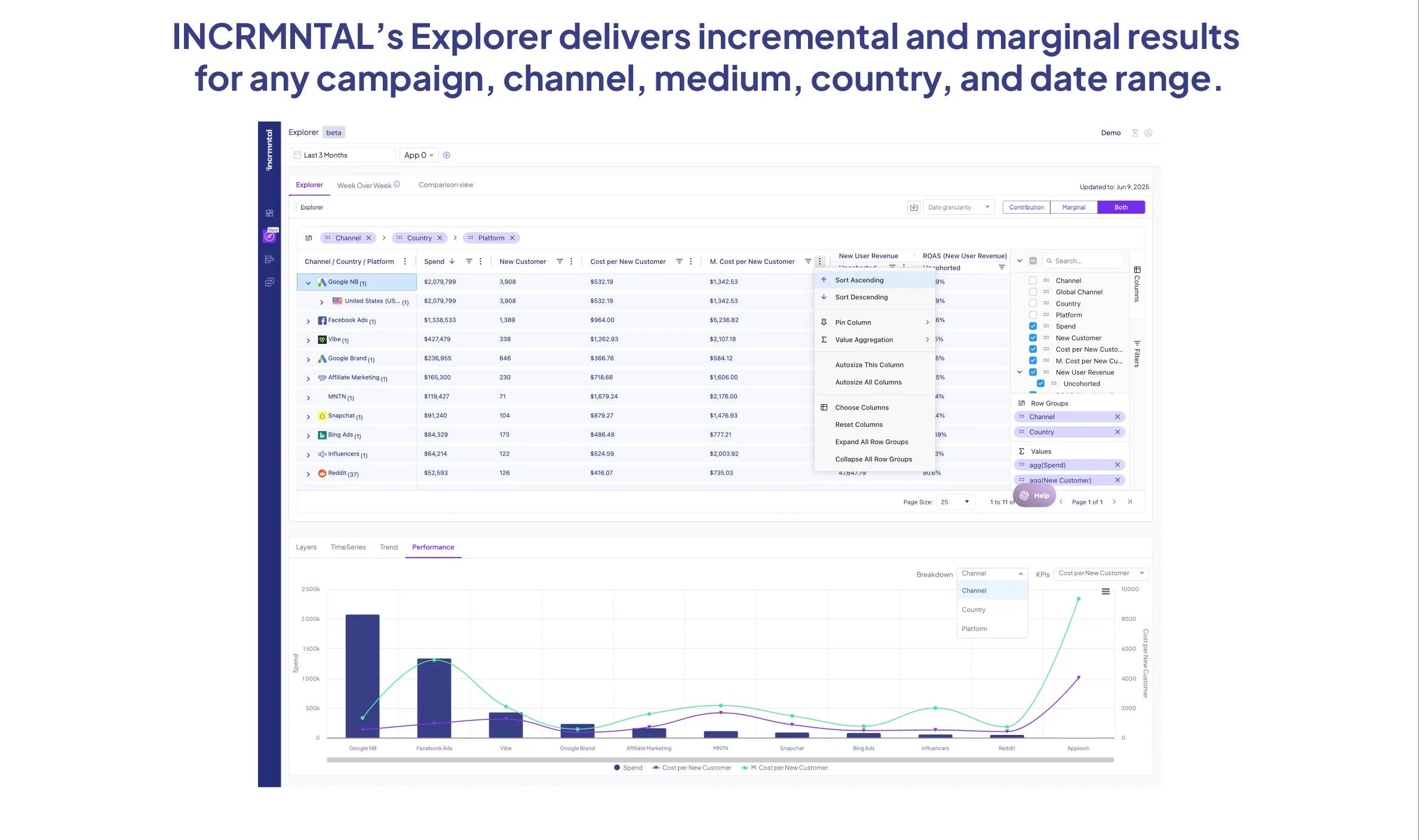Click the download export icon
Screen dimensions: 1419x840
[x=913, y=207]
